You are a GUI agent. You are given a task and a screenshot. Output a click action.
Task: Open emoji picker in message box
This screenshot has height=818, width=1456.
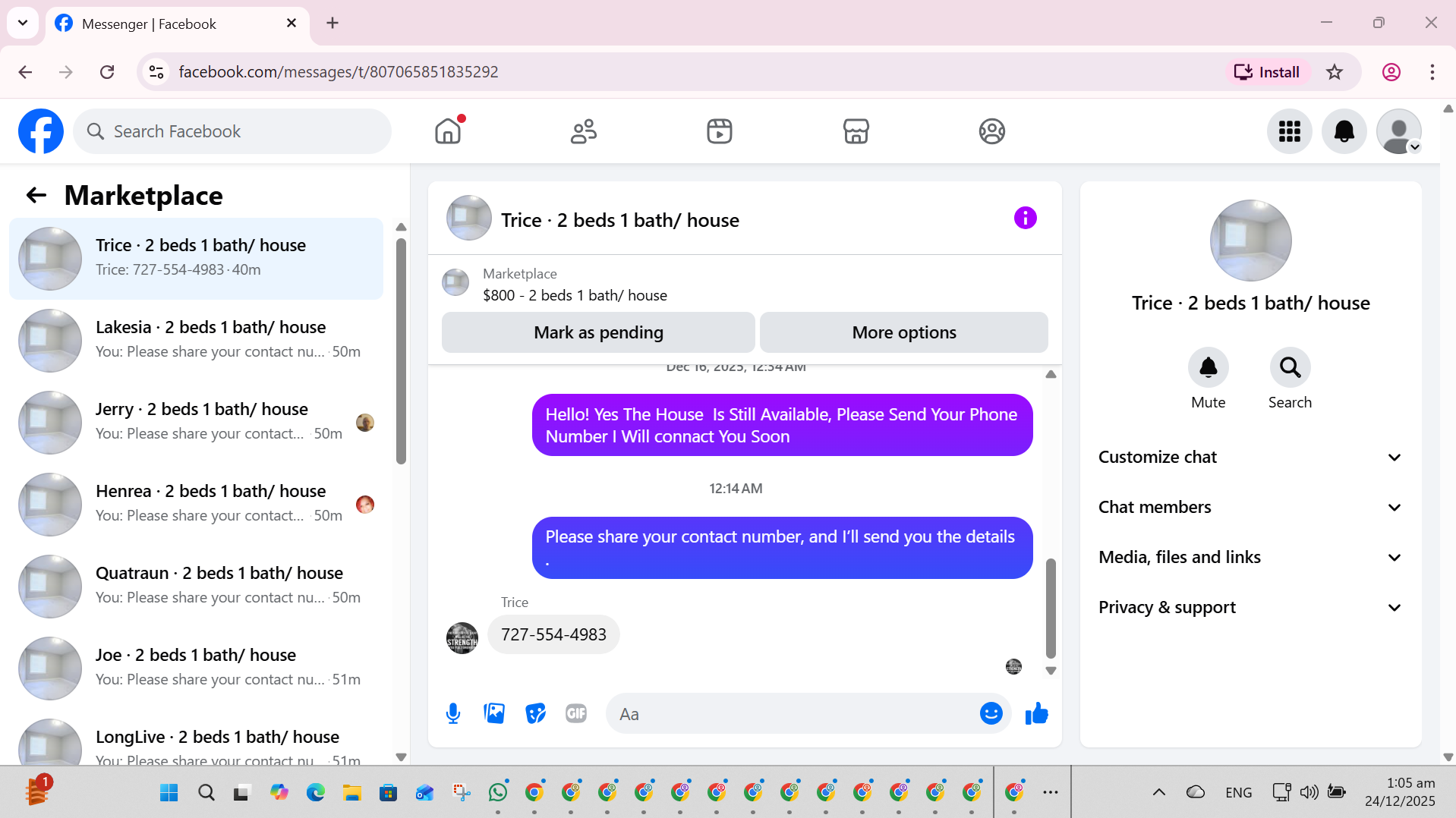point(991,713)
